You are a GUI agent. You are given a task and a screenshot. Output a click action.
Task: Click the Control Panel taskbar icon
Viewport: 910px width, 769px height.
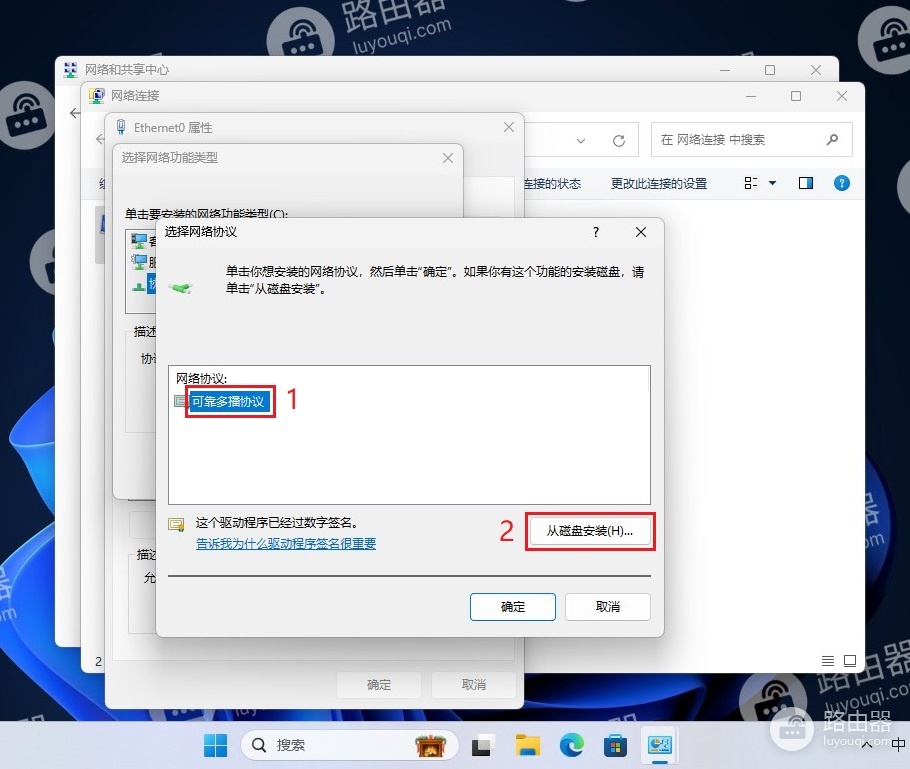point(660,745)
